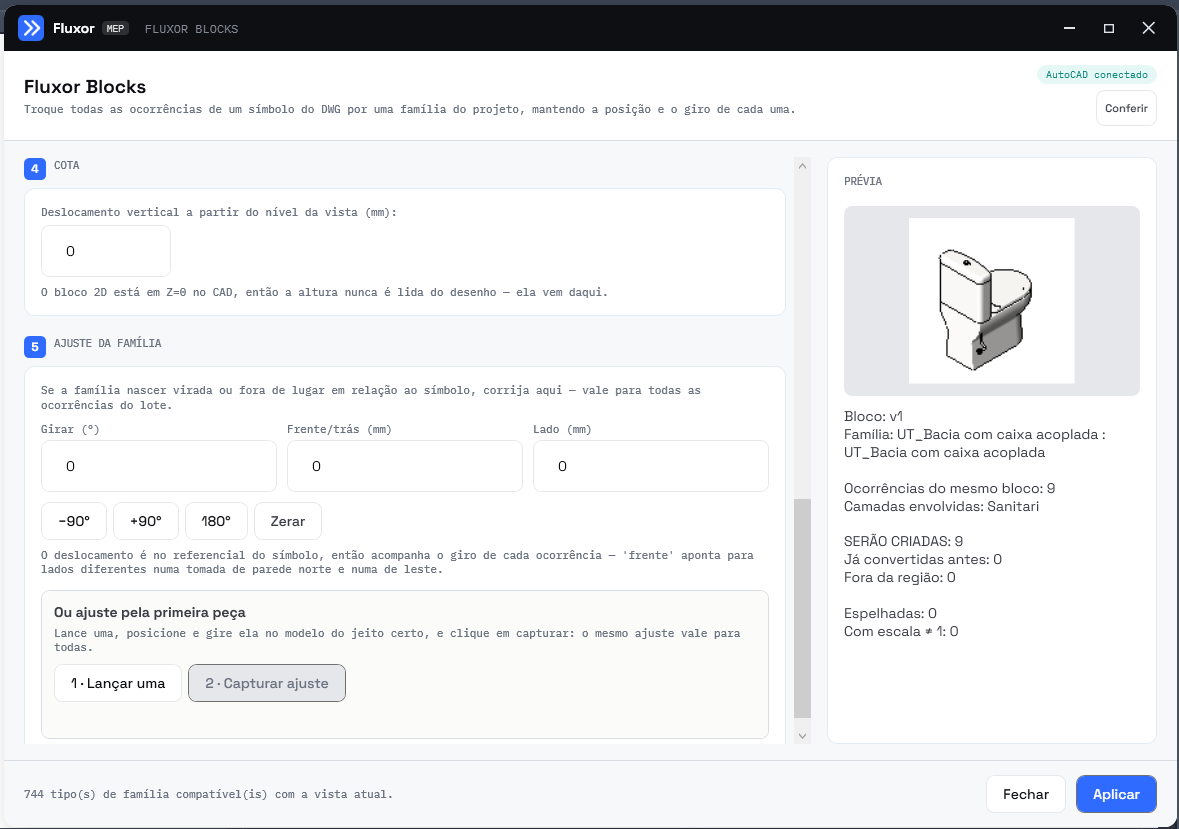Focus the vertical offset (Deslocamento vertical) input

click(106, 251)
